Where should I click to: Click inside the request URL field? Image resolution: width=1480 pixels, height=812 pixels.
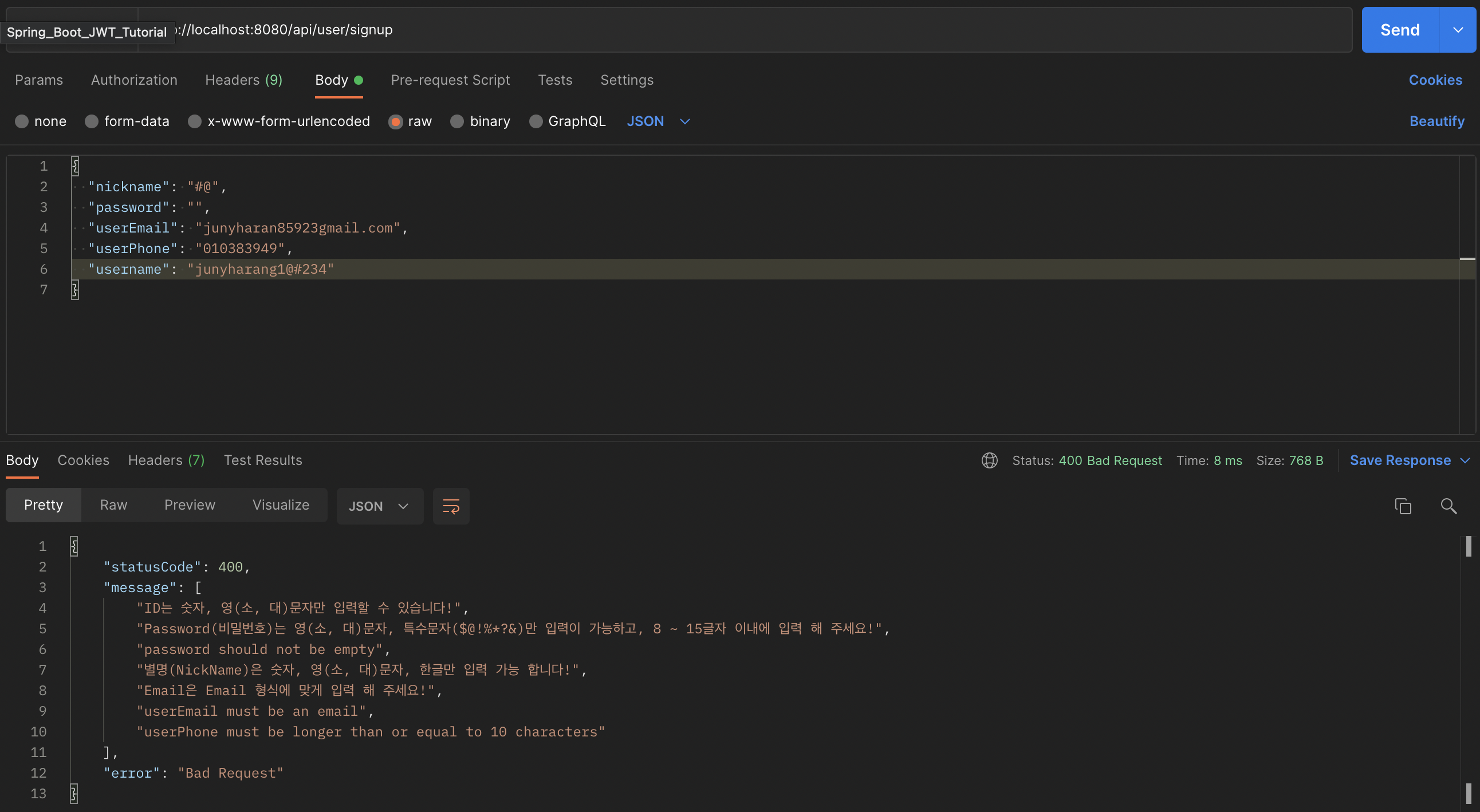pyautogui.click(x=747, y=30)
